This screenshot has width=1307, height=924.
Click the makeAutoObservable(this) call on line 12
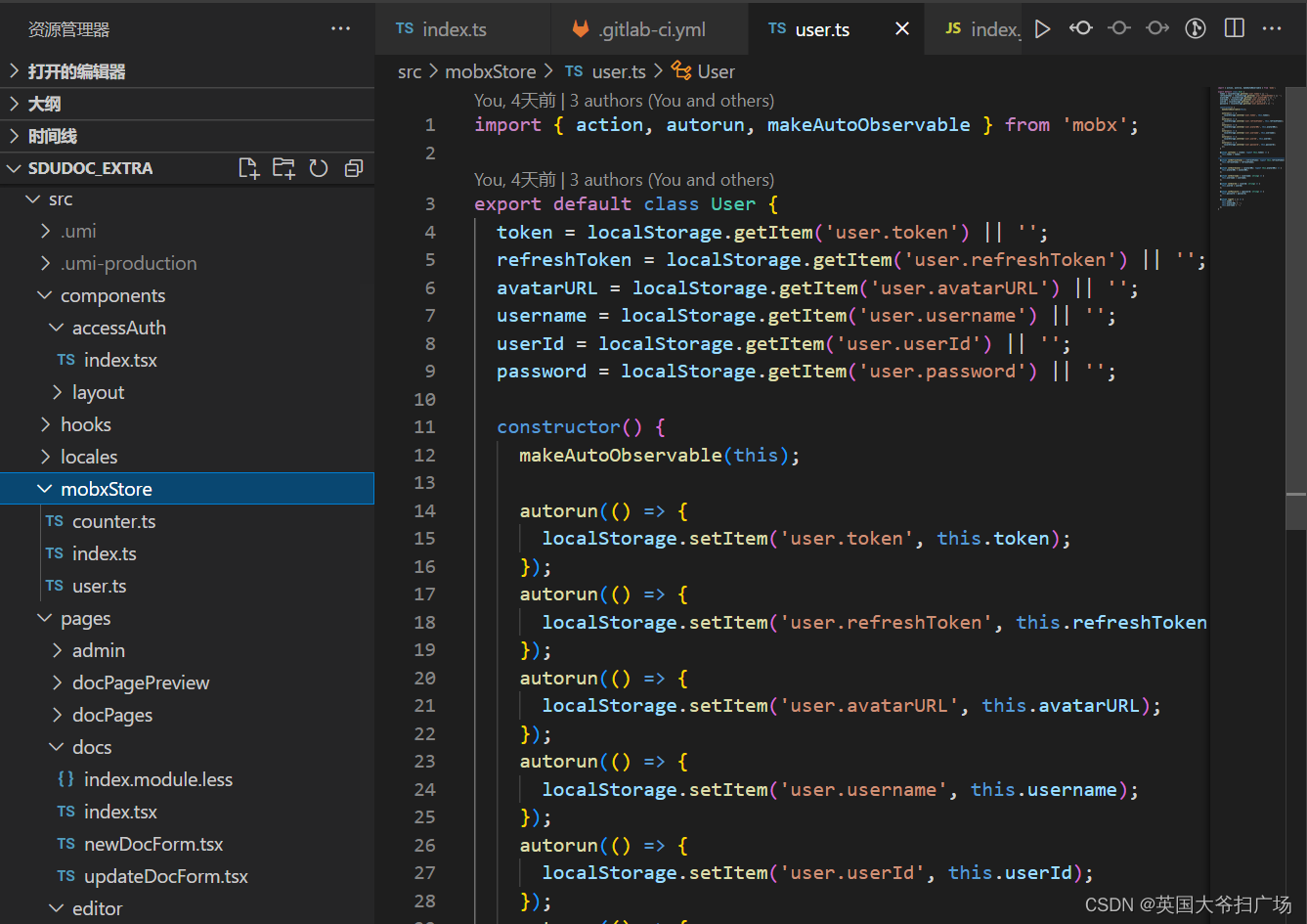[659, 455]
